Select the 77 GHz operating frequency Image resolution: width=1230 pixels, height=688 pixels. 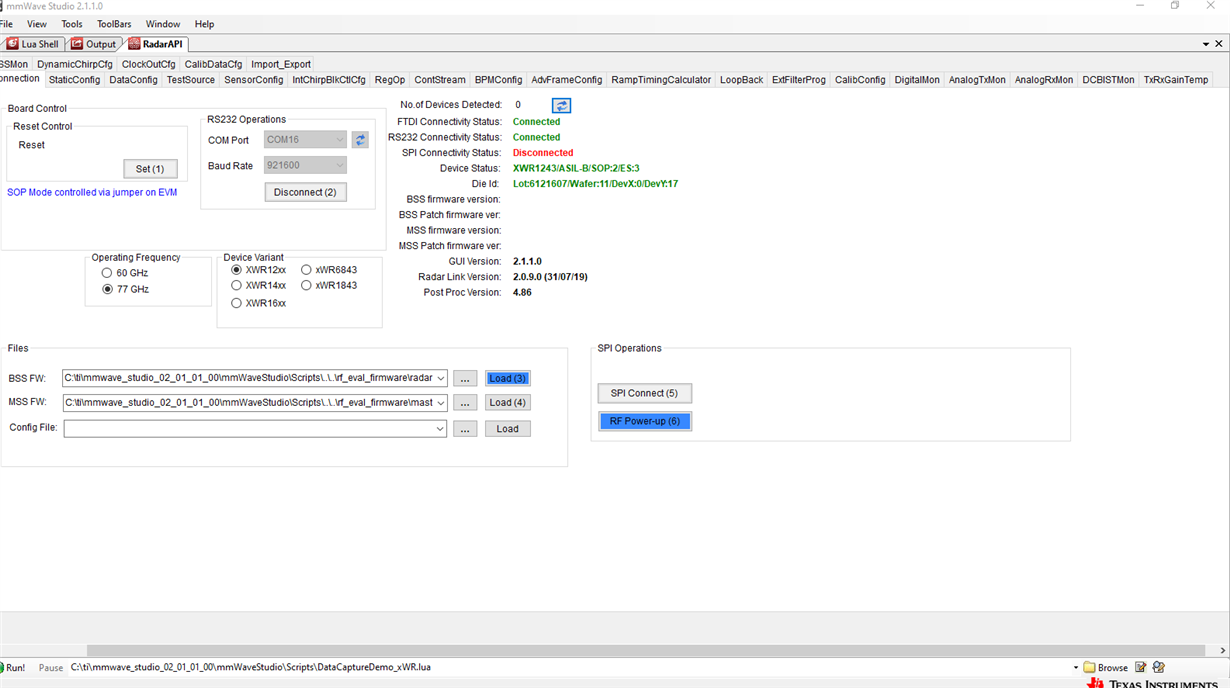(x=107, y=289)
